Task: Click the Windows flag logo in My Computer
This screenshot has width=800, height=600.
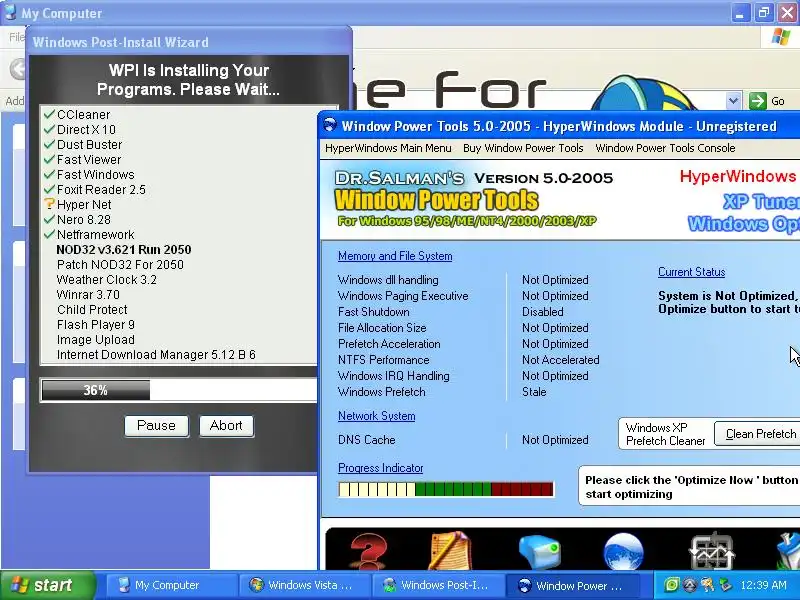Action: (x=781, y=37)
